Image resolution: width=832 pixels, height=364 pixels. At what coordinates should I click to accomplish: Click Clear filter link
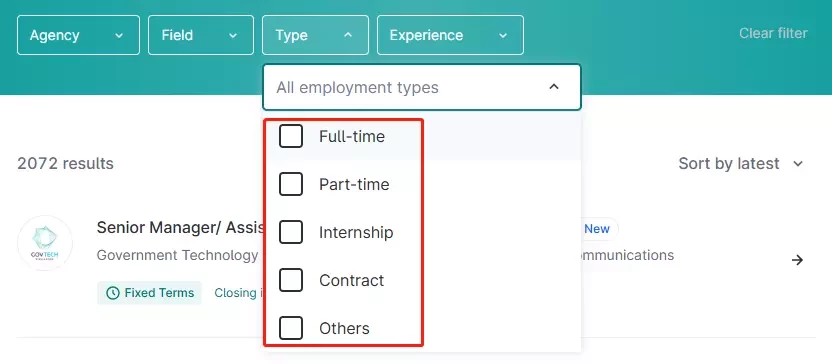773,33
